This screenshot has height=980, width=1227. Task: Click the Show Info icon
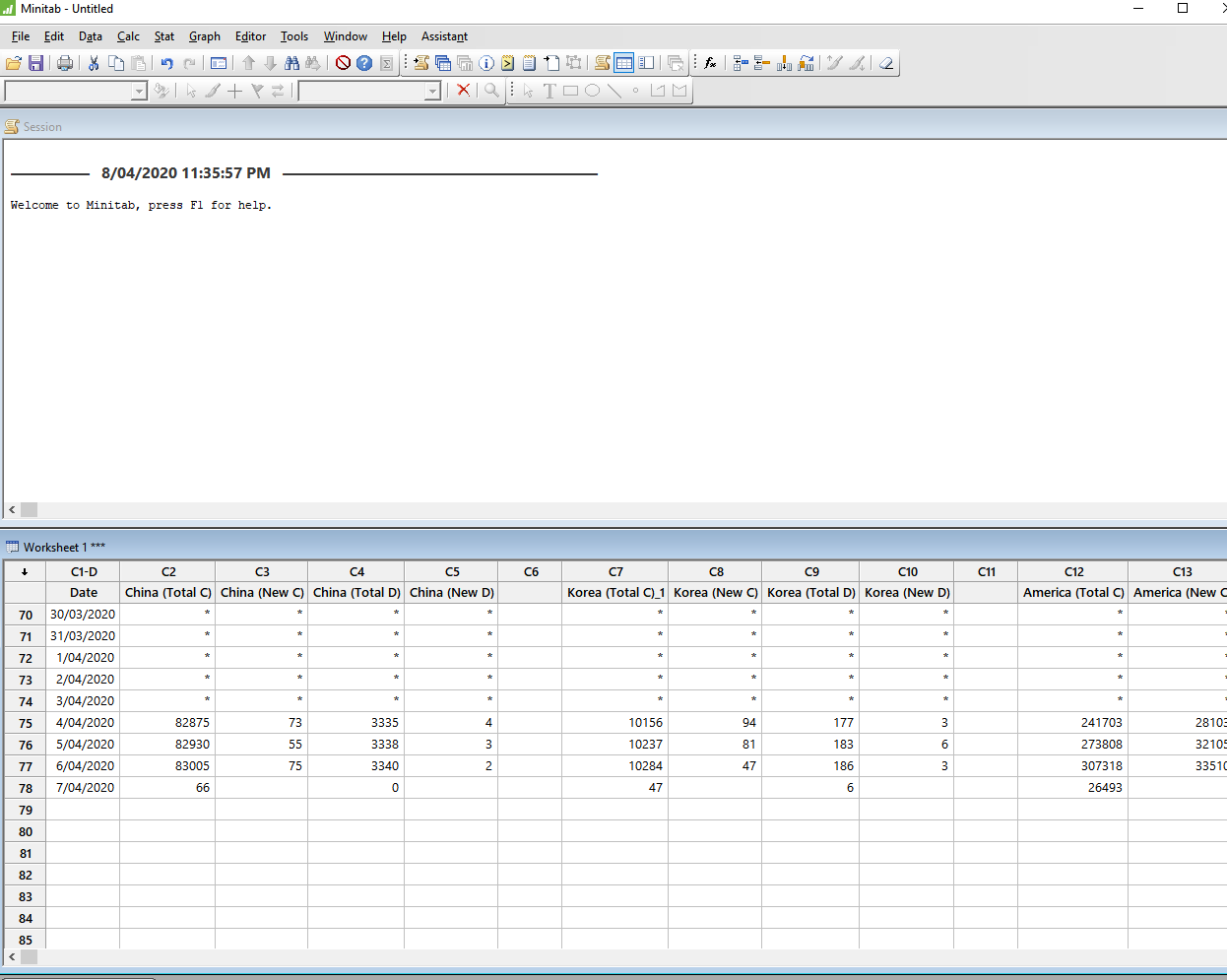(x=486, y=63)
